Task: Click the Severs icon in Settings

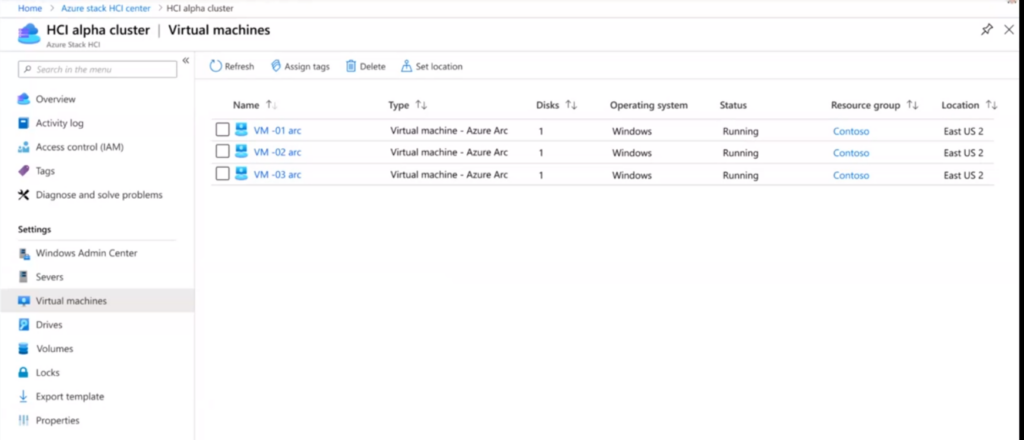Action: point(24,277)
